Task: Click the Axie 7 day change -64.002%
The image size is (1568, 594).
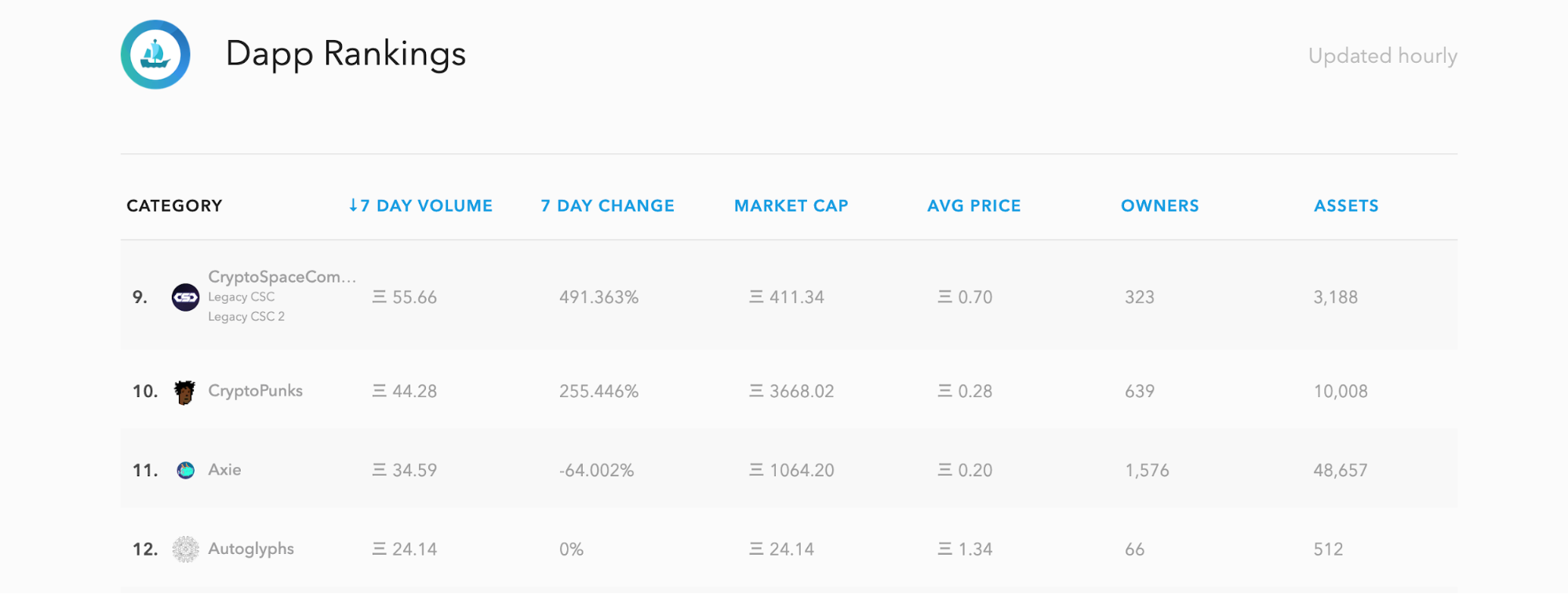Action: coord(596,471)
